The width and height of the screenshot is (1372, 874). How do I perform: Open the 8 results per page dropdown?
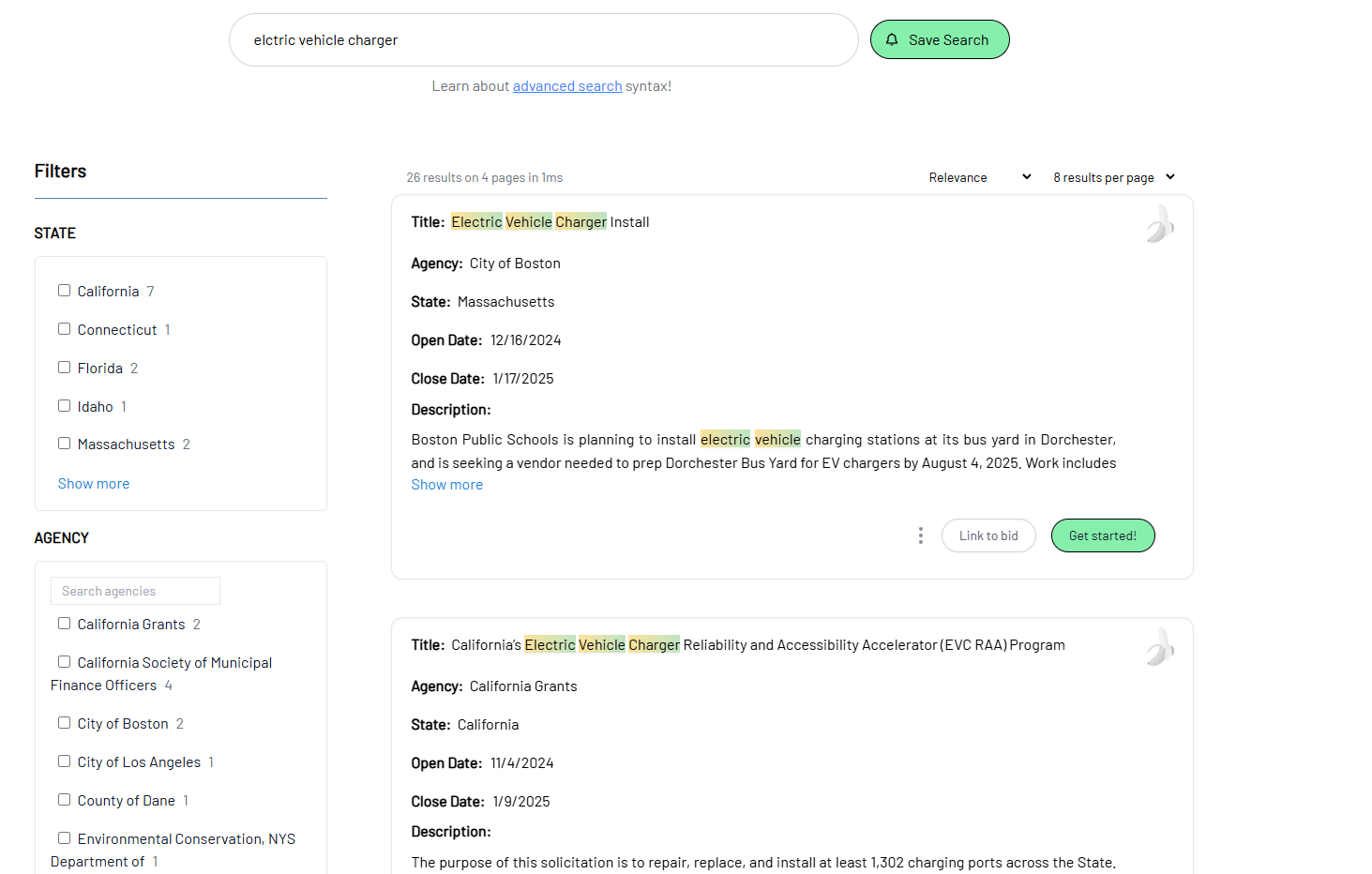(1114, 177)
